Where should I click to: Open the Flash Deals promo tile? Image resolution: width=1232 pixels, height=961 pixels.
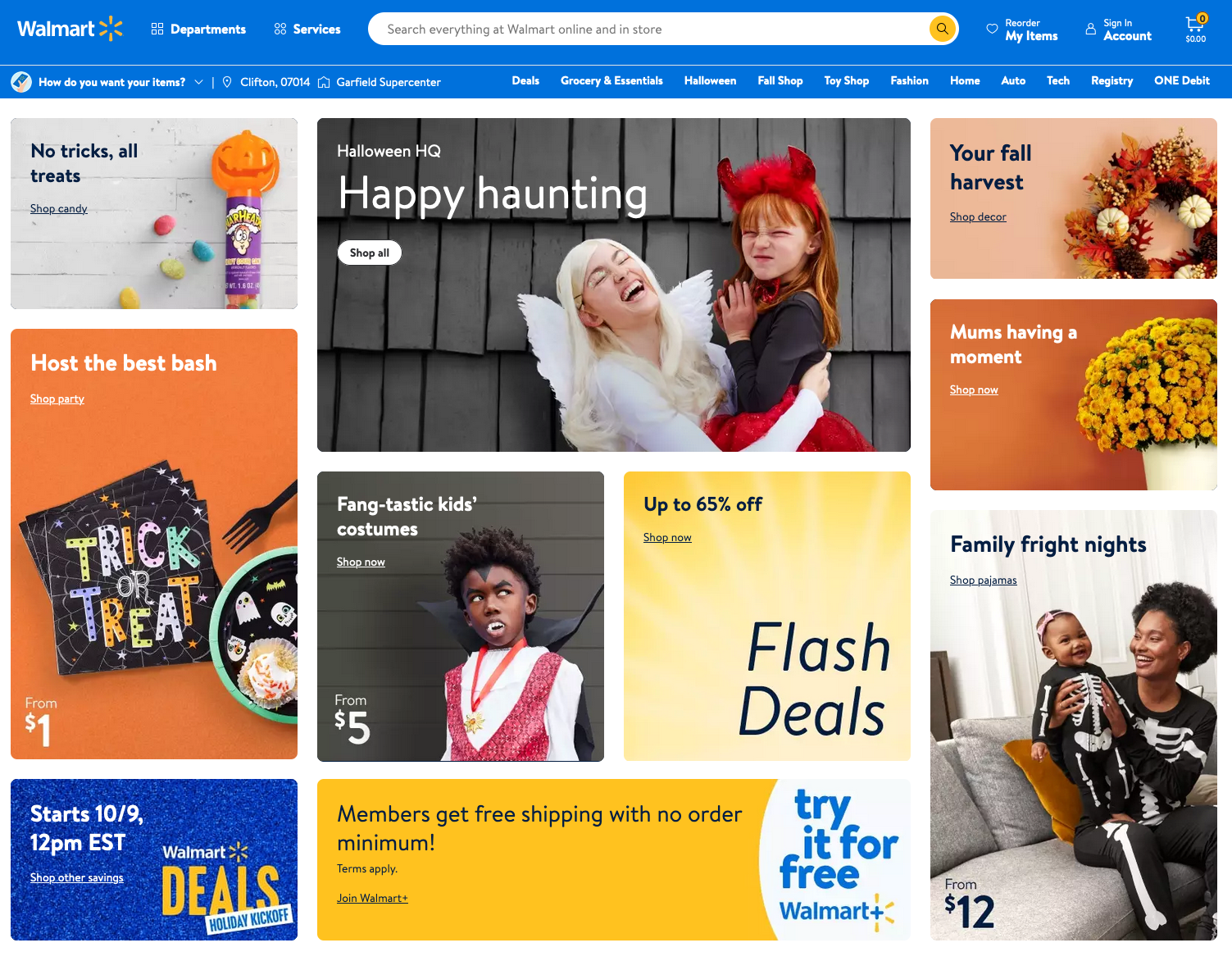click(x=767, y=616)
